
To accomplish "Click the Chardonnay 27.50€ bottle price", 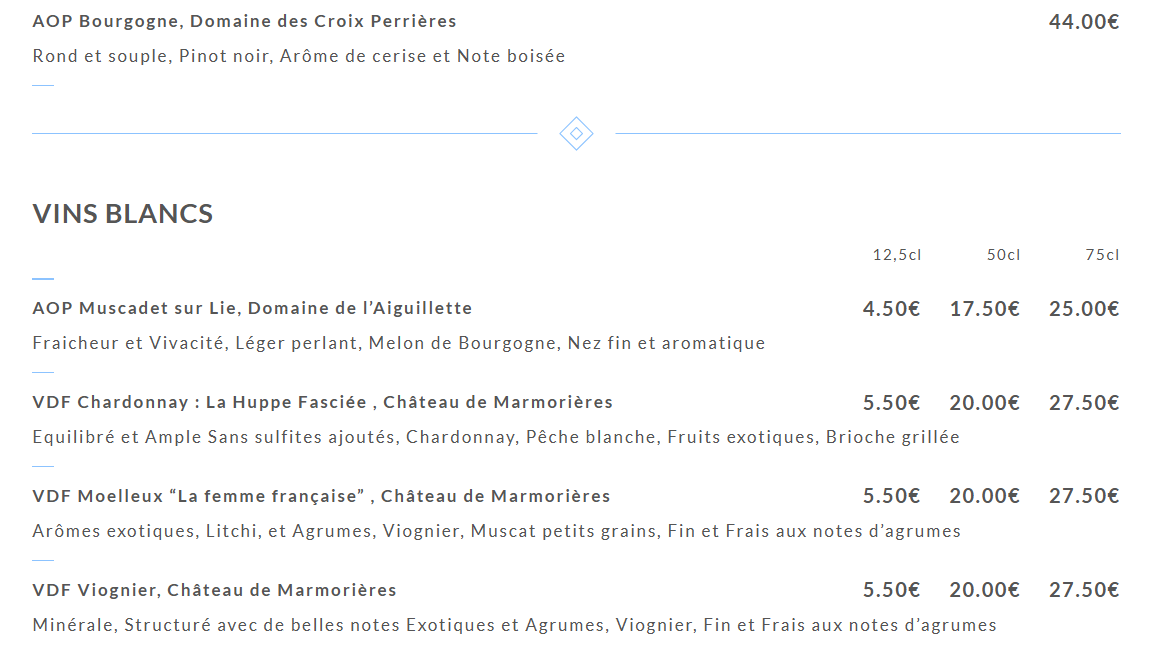I will 1083,403.
